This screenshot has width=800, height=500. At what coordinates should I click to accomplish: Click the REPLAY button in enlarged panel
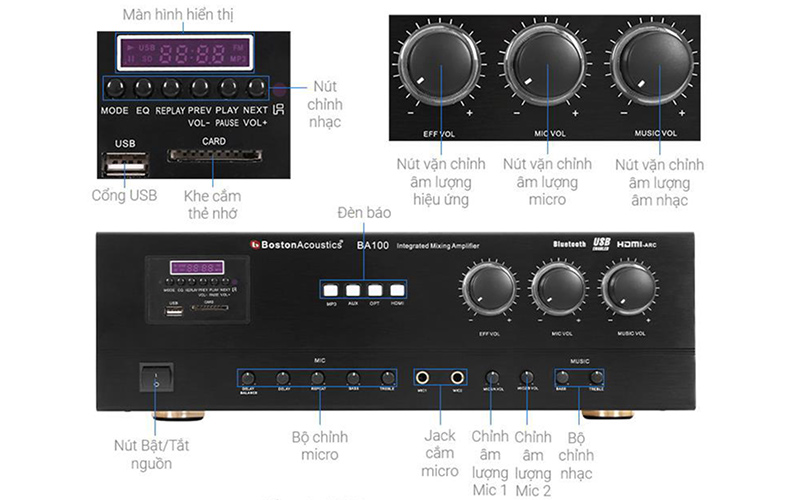click(x=171, y=87)
